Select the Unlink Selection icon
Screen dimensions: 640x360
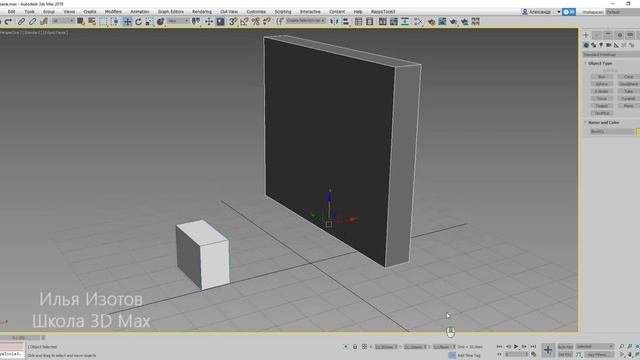coord(32,22)
